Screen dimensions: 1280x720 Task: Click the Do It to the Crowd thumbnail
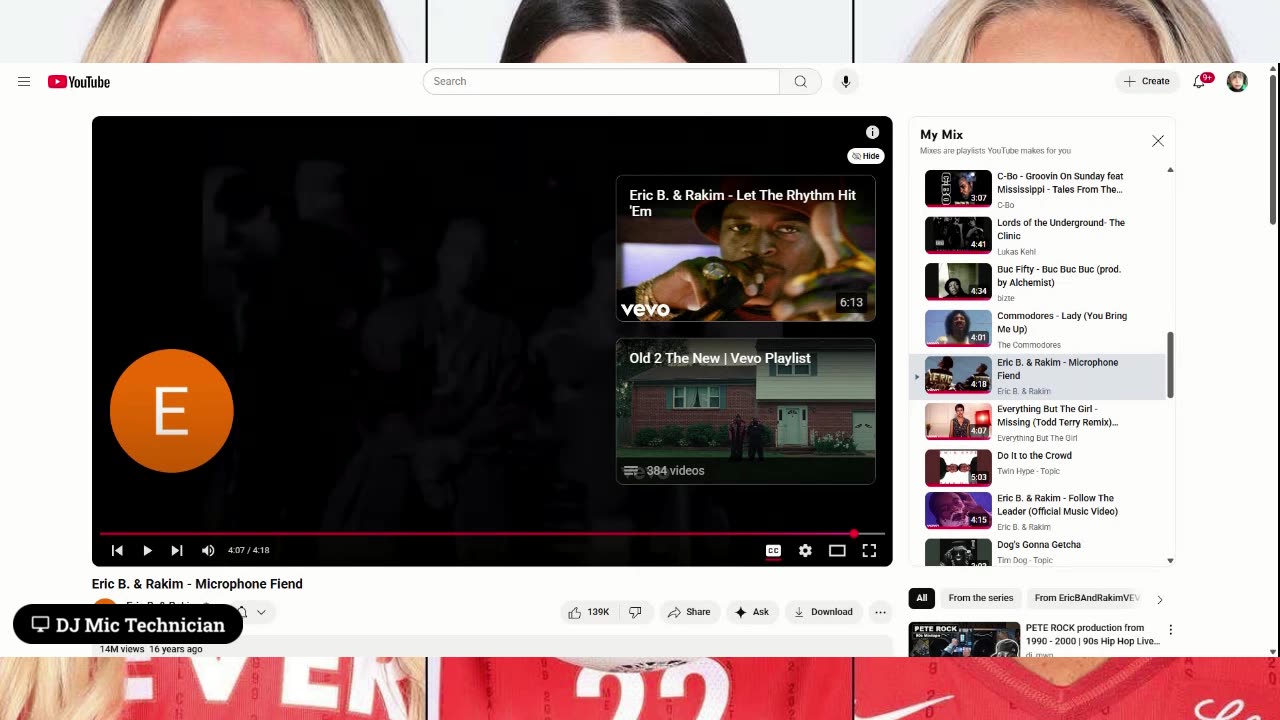coord(958,467)
